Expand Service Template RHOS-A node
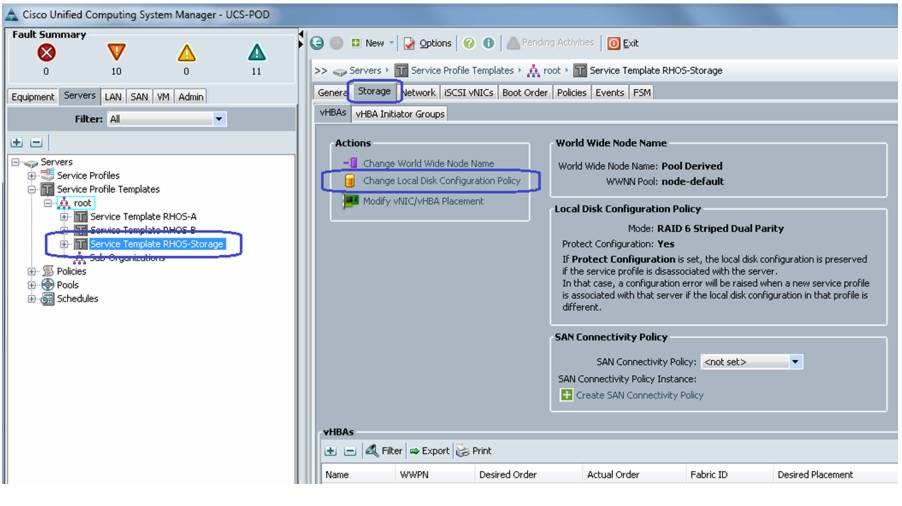 (x=64, y=217)
